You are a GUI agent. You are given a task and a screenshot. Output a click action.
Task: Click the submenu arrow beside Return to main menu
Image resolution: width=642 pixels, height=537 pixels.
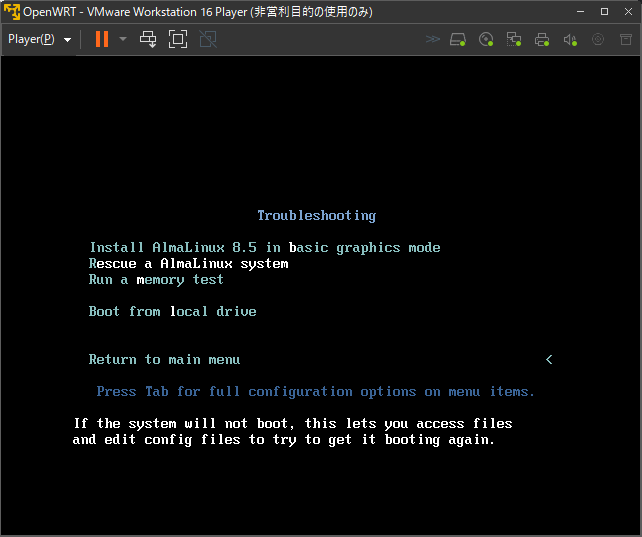pos(549,359)
